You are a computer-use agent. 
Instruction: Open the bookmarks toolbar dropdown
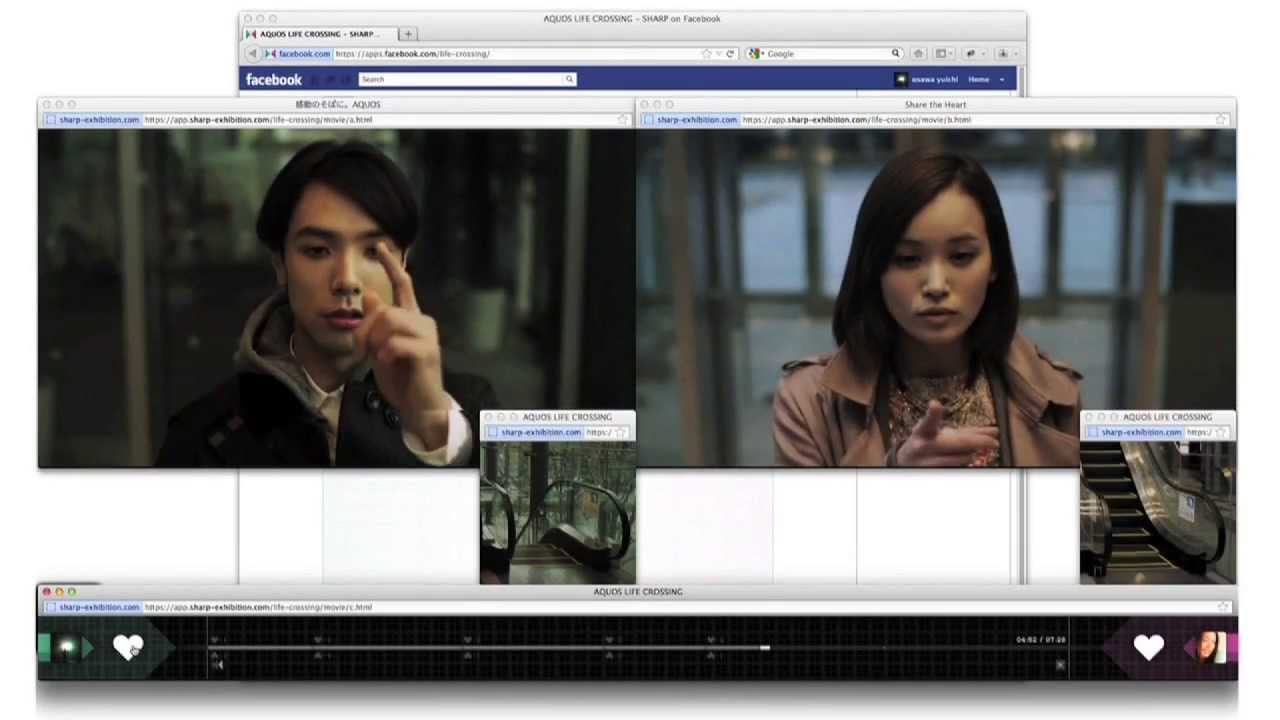943,53
